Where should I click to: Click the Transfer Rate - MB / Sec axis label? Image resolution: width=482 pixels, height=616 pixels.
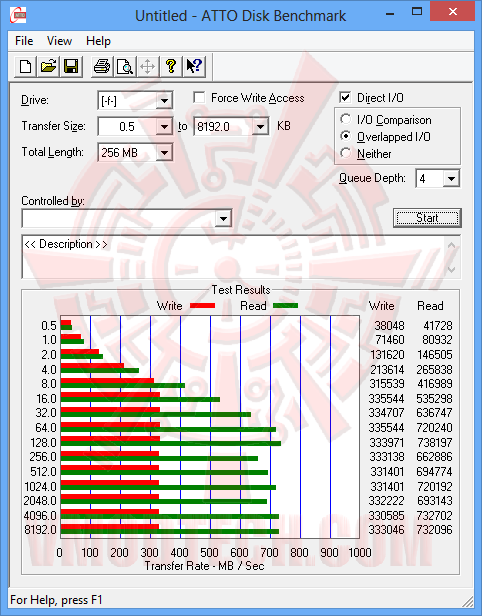point(204,566)
